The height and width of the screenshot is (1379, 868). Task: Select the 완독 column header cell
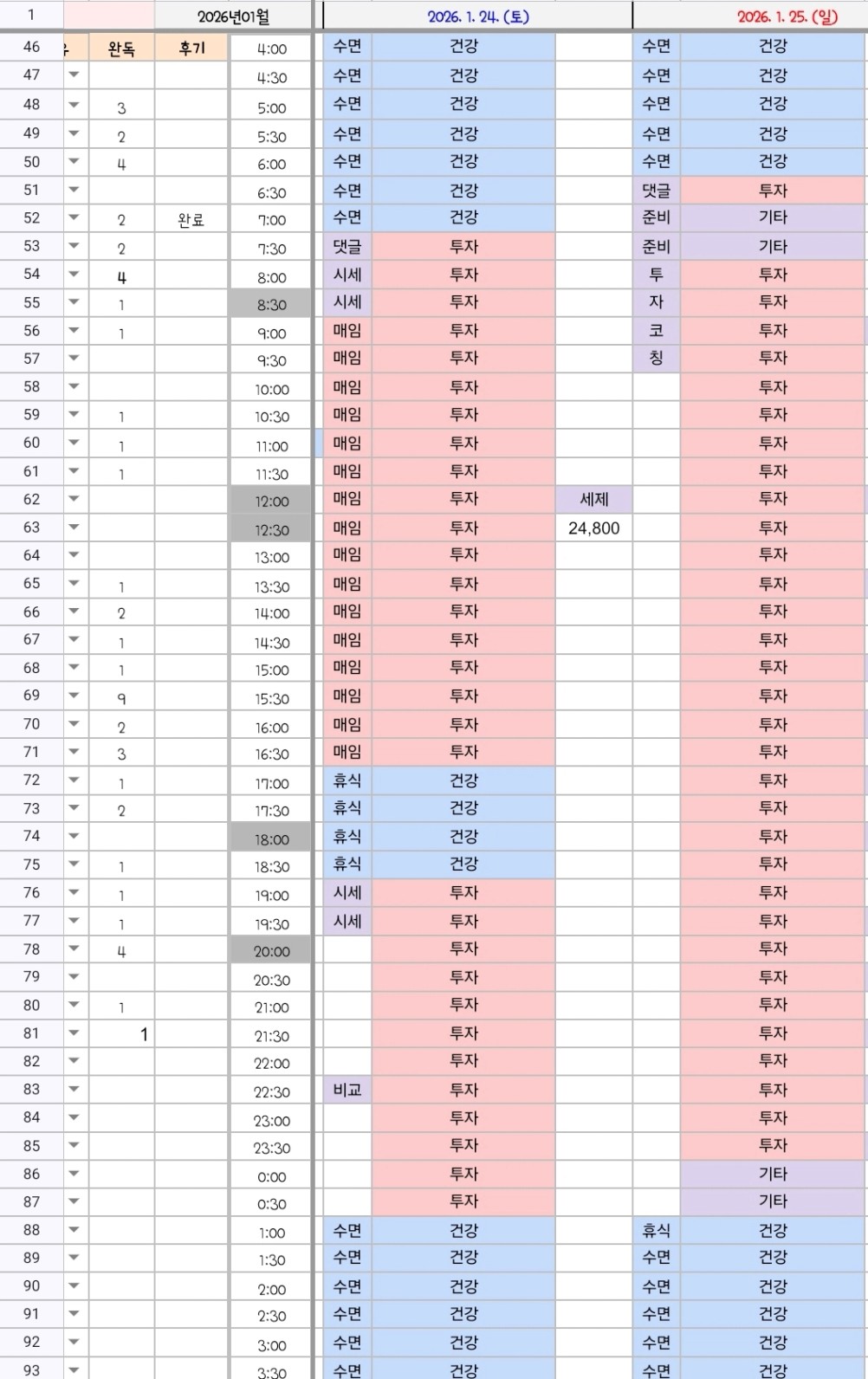coord(121,49)
